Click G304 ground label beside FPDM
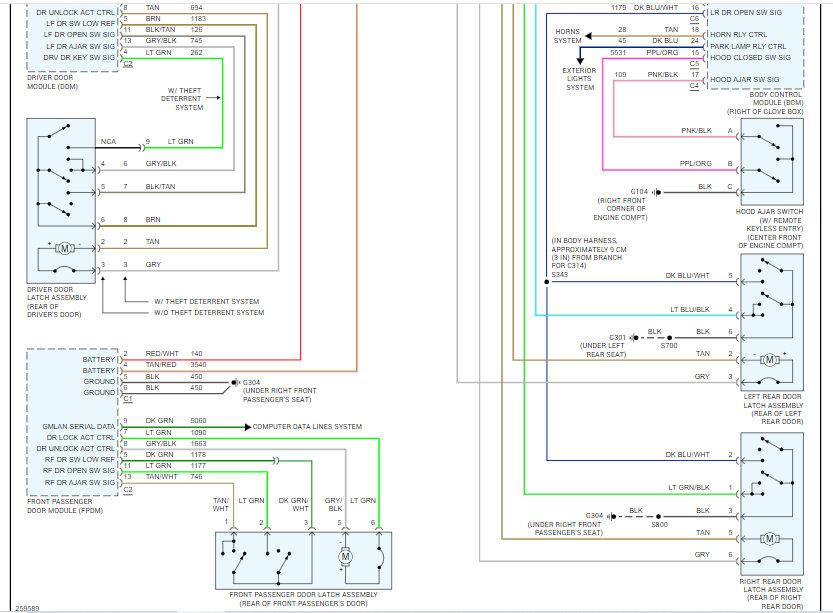The width and height of the screenshot is (833, 613). tap(251, 382)
